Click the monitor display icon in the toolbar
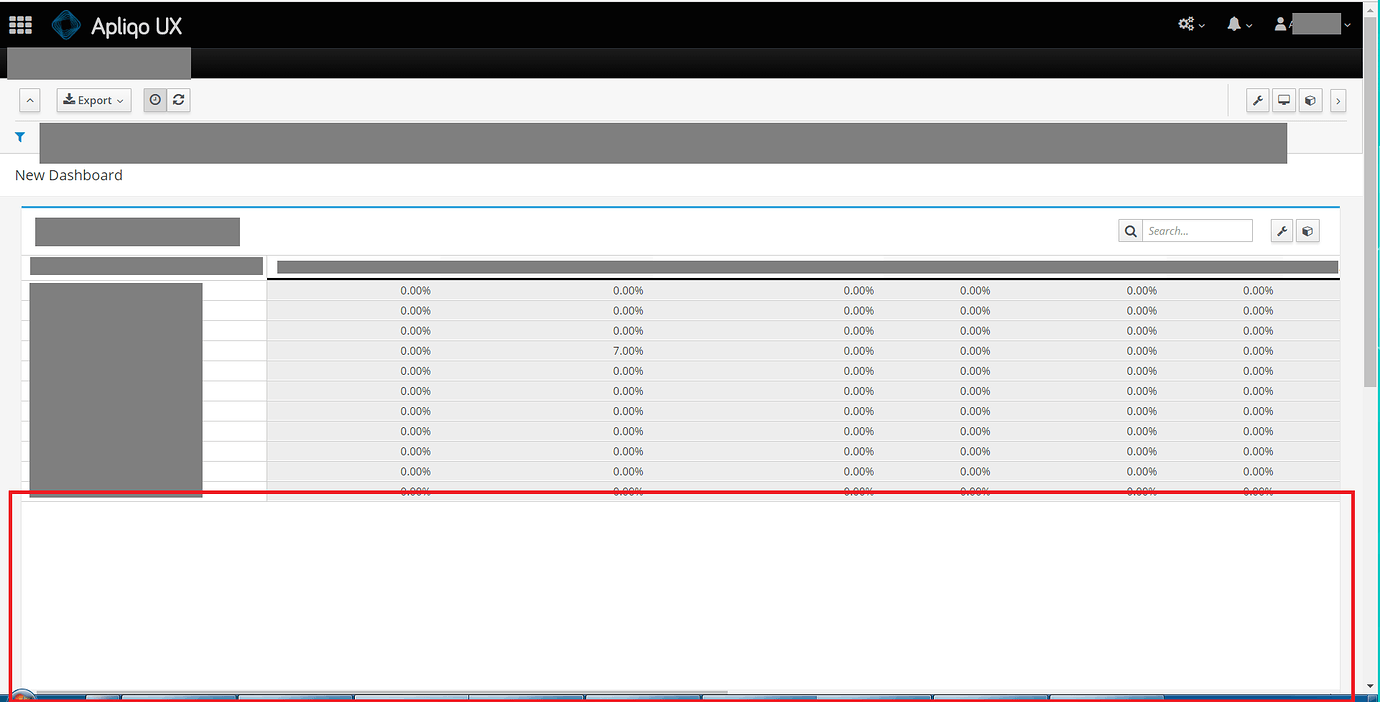 pos(1284,100)
